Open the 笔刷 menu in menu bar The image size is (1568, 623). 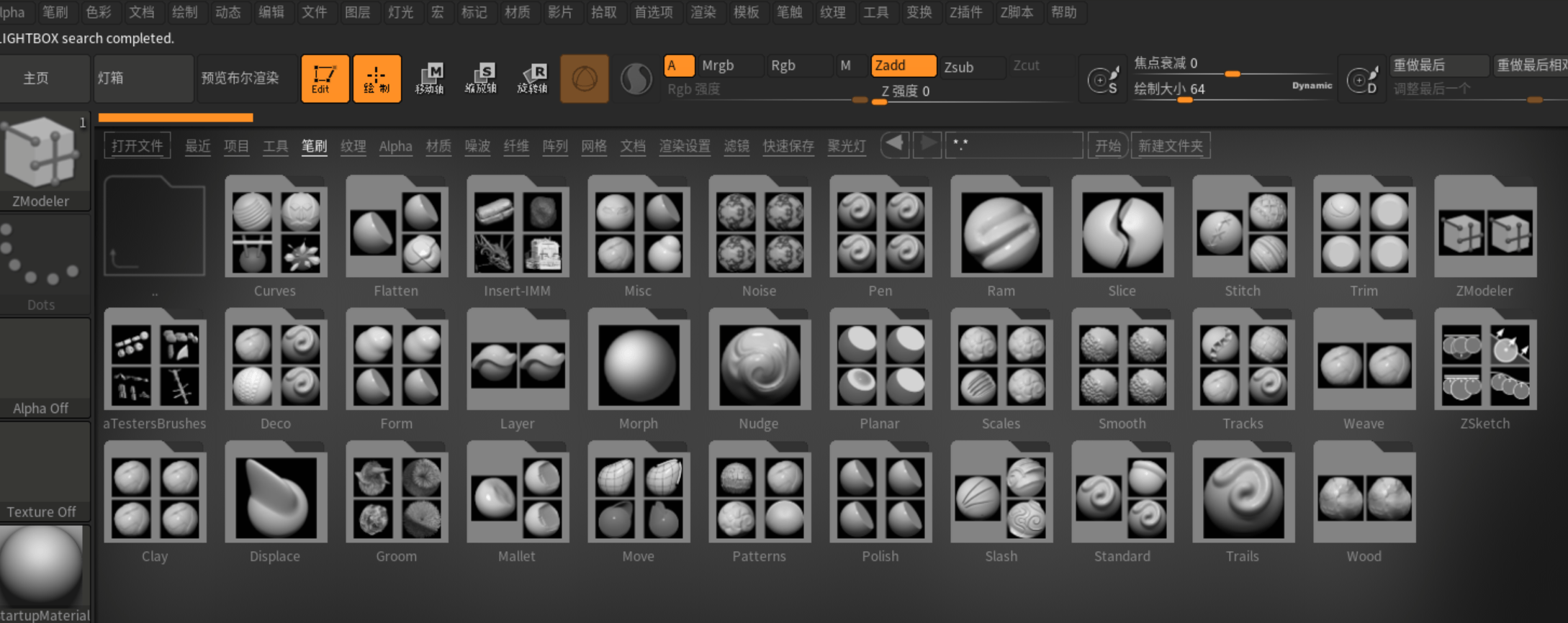tap(55, 12)
